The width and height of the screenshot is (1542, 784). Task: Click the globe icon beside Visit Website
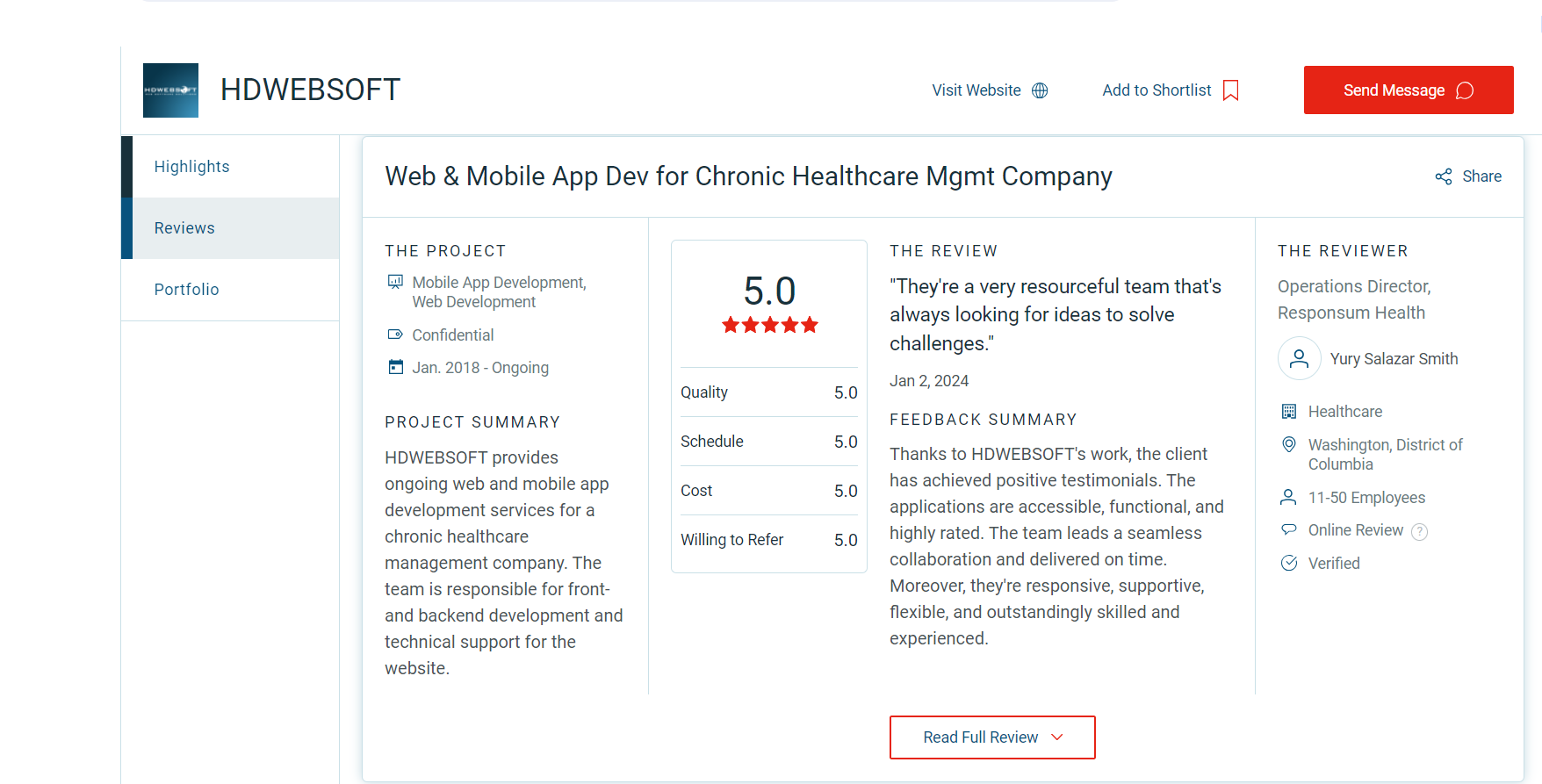coord(1040,90)
